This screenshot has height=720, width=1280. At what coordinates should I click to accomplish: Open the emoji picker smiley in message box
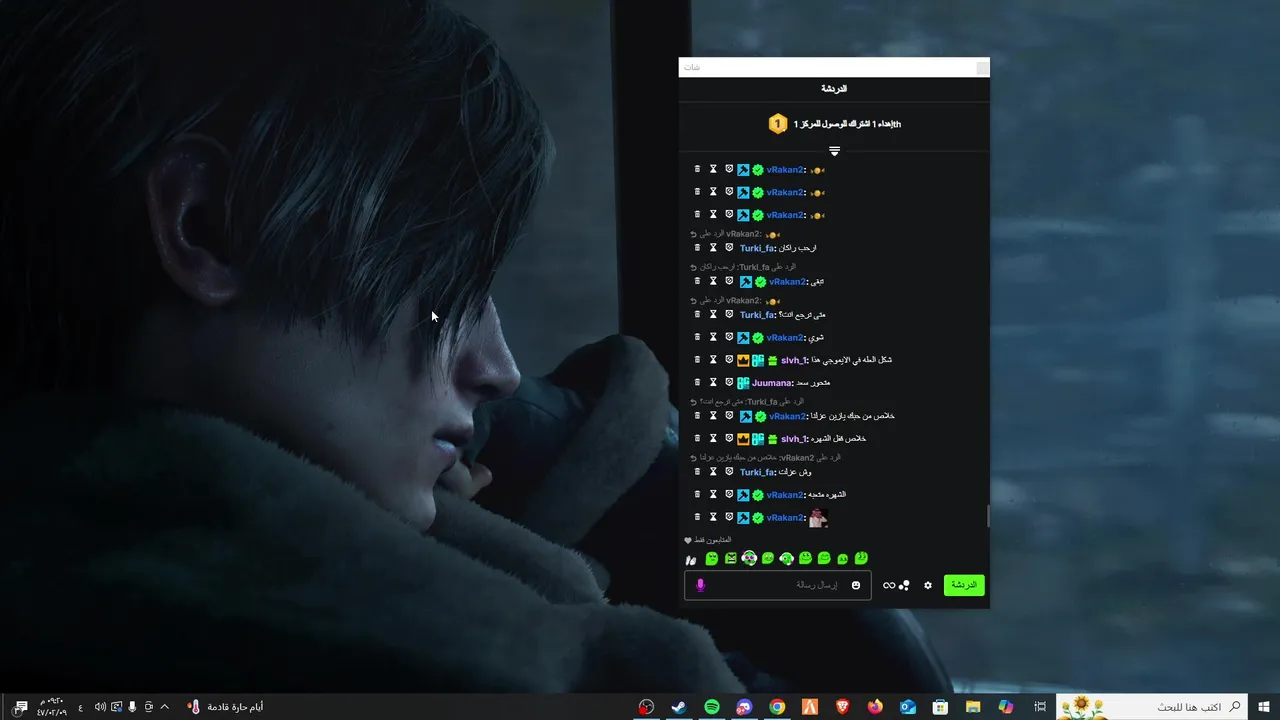pyautogui.click(x=856, y=585)
